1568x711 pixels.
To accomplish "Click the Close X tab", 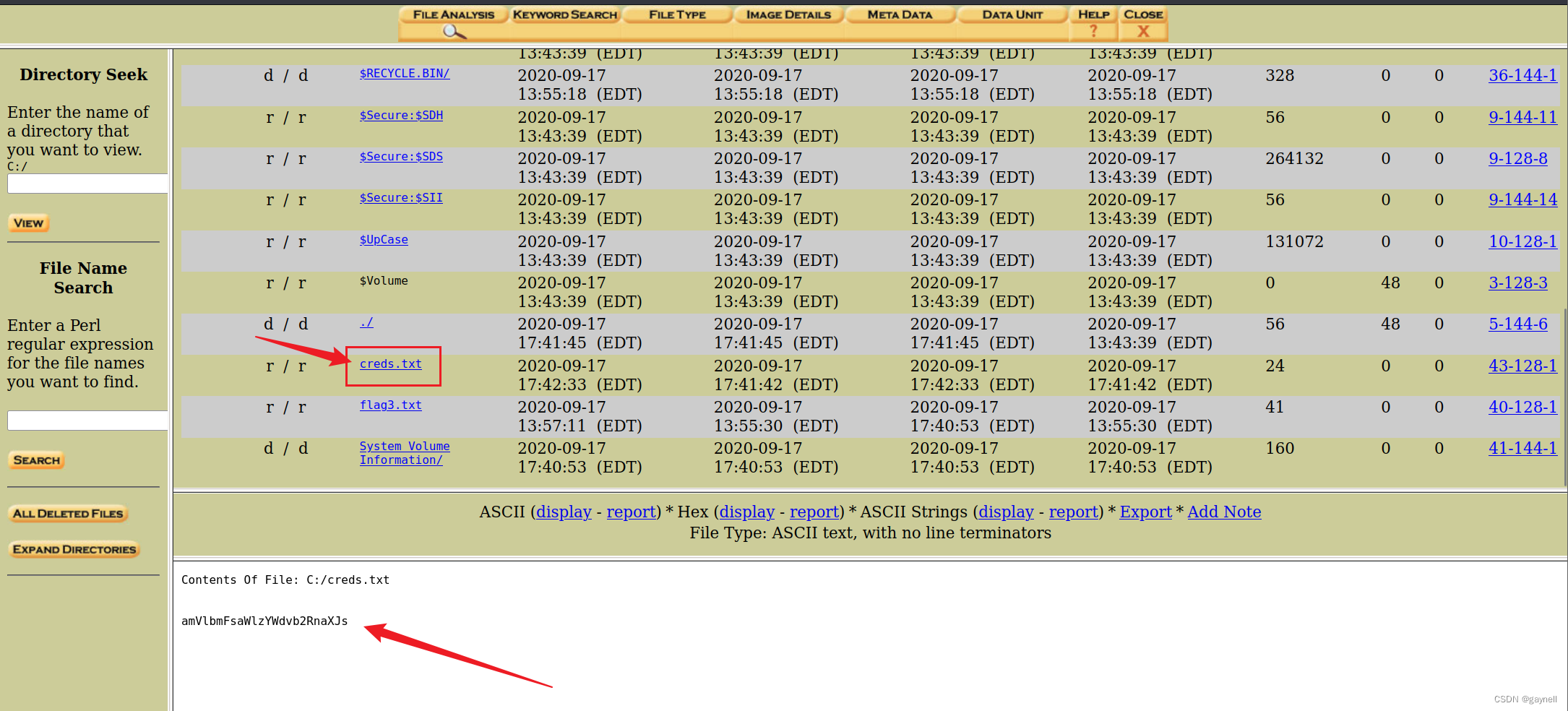I will click(1143, 24).
